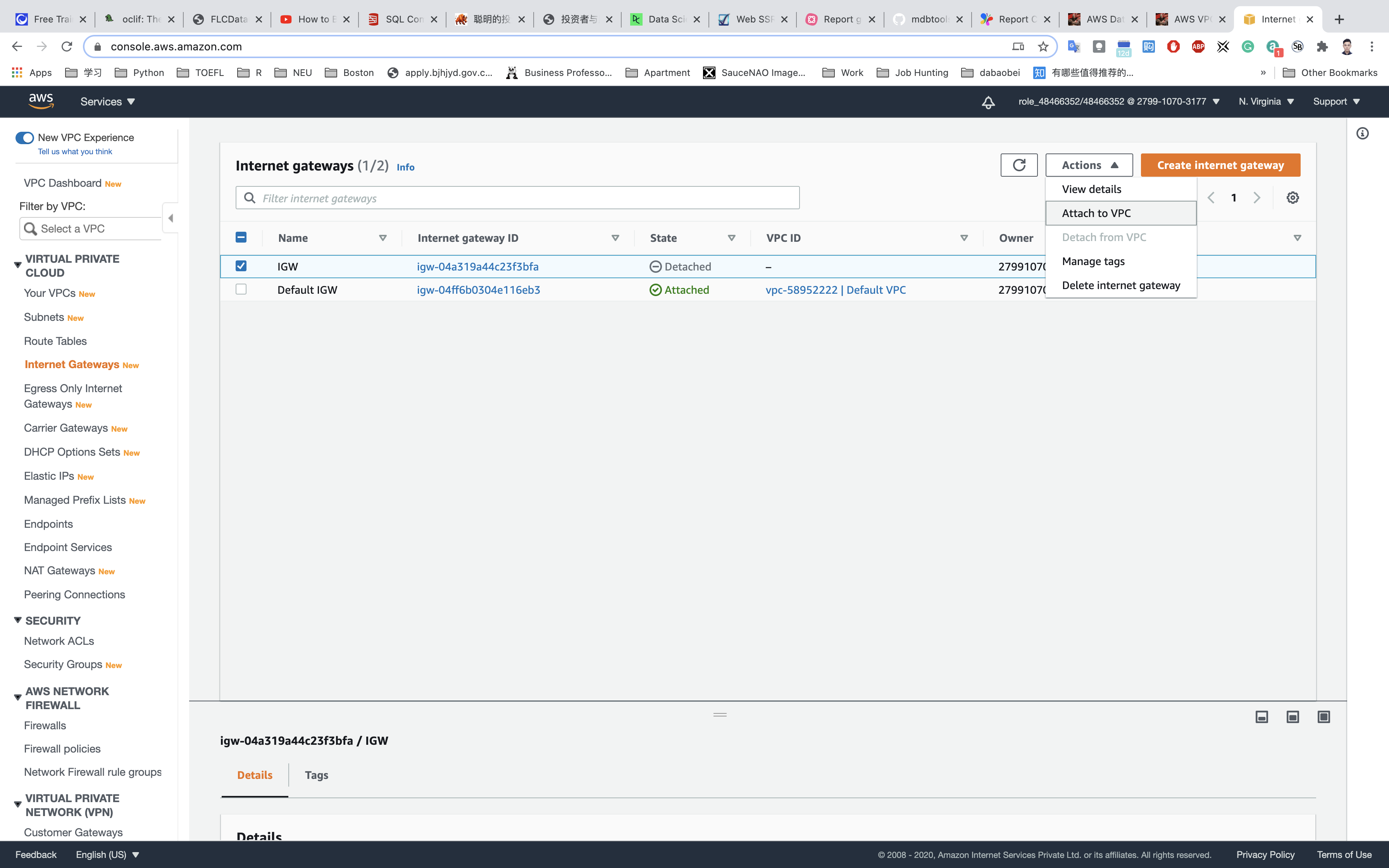Toggle the New VPC Experience switch
1389x868 pixels.
25,138
